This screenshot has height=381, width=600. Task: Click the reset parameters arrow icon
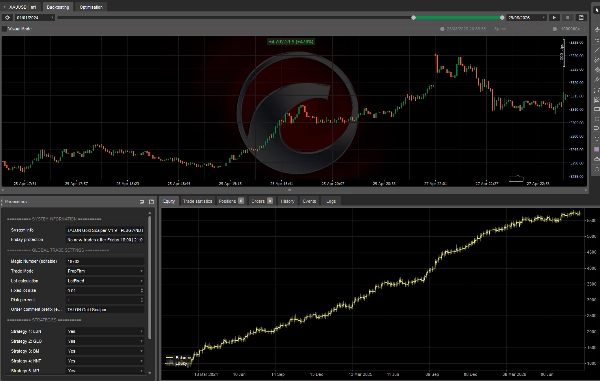click(142, 202)
